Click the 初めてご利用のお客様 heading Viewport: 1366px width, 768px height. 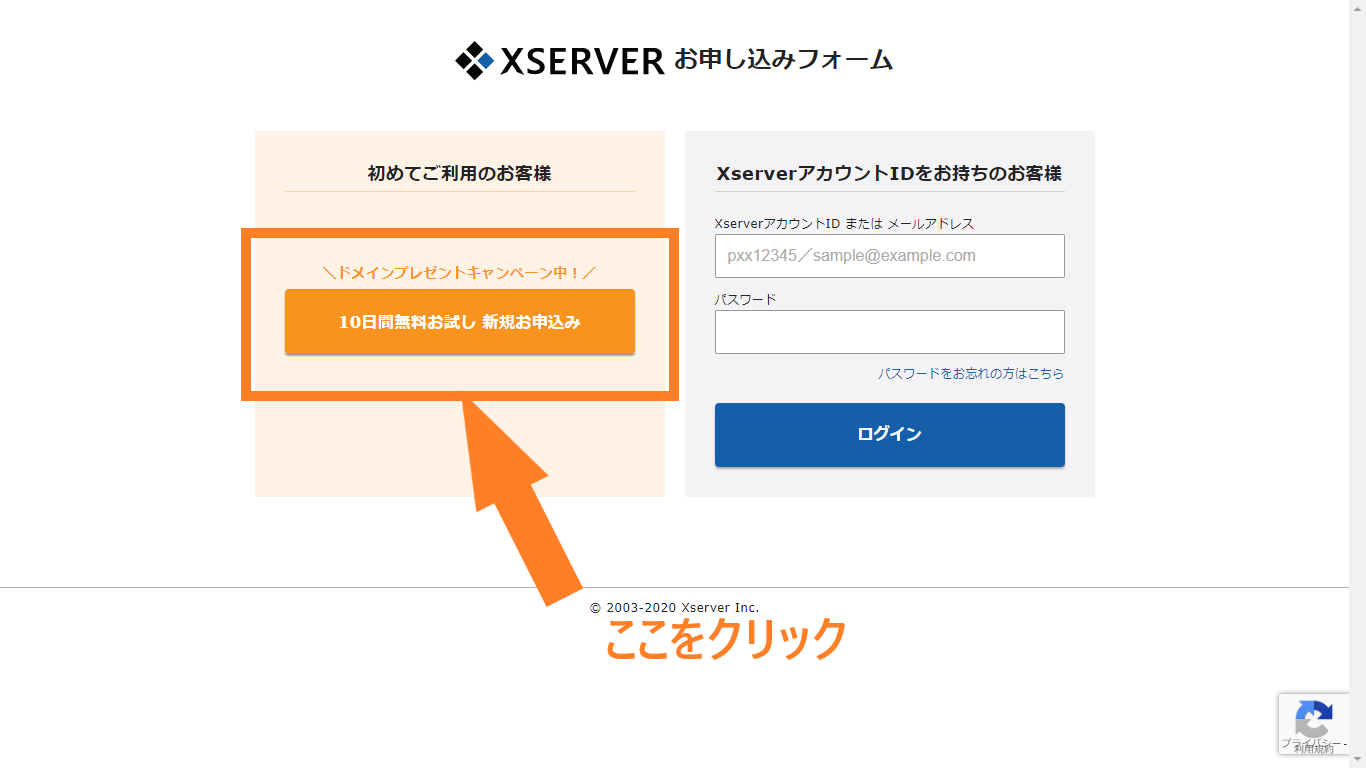point(460,173)
